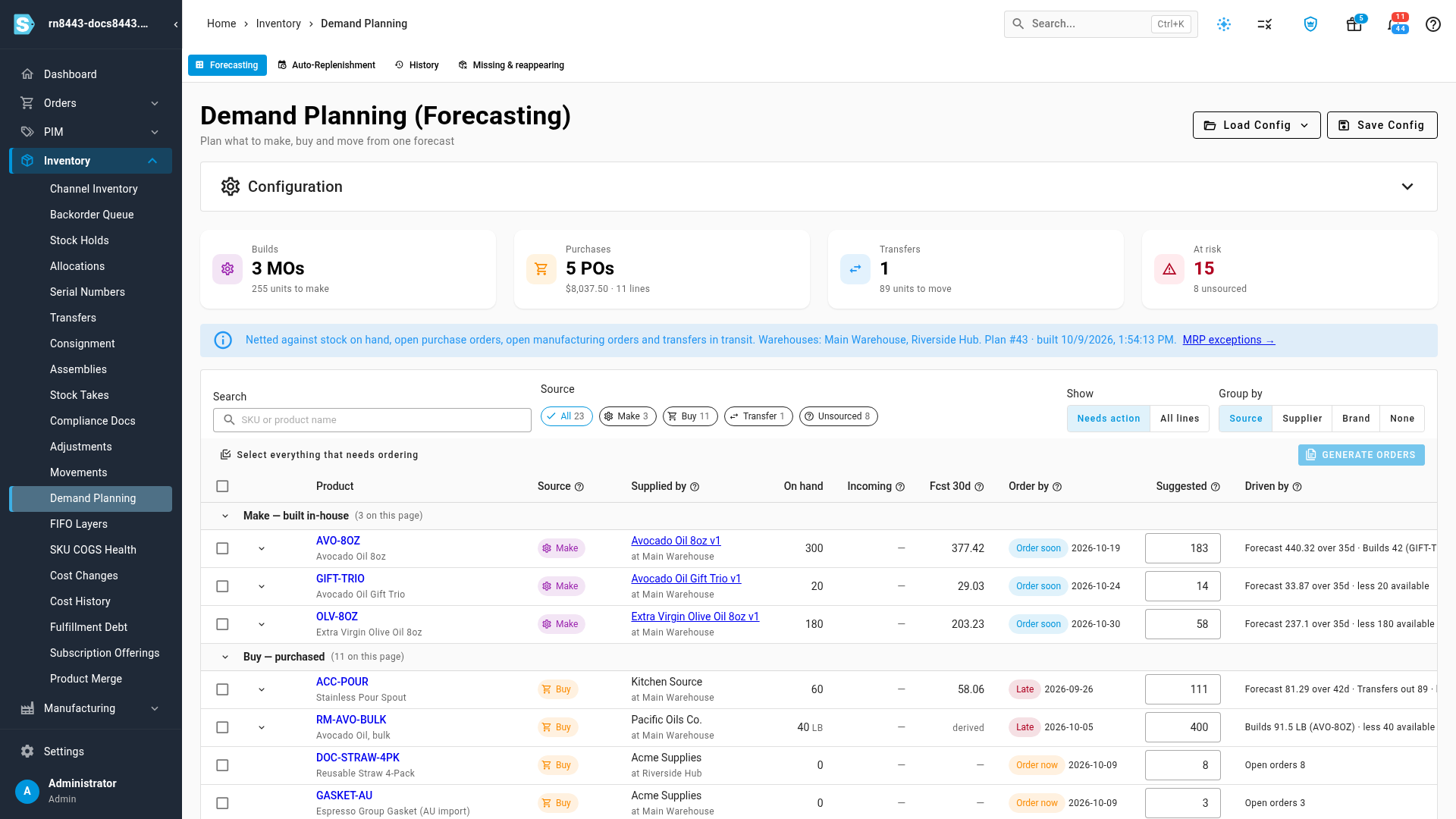Screen dimensions: 1456x819
Task: Click the Incoming column help icon
Action: pyautogui.click(x=900, y=487)
